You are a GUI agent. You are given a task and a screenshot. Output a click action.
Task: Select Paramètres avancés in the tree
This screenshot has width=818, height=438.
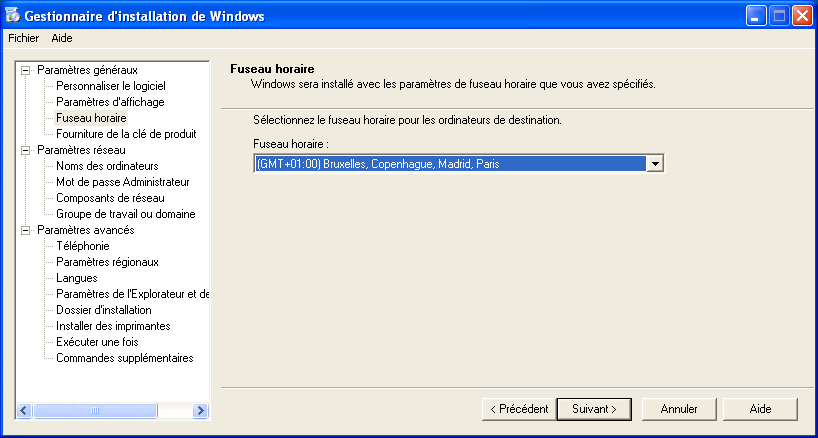(86, 230)
